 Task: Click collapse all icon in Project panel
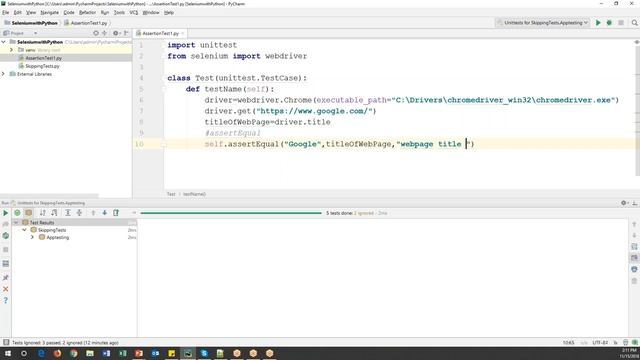[x=104, y=33]
